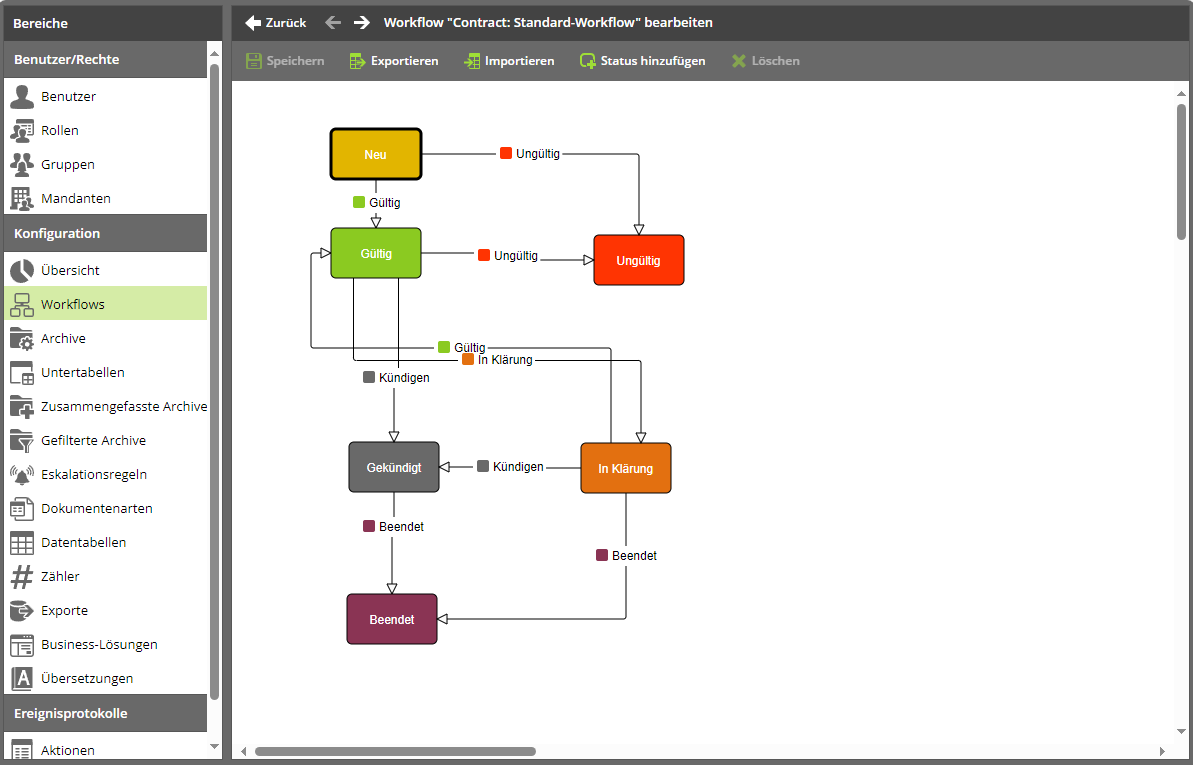Expand the Ereignisprotokolle section header
The height and width of the screenshot is (765, 1193).
(105, 713)
